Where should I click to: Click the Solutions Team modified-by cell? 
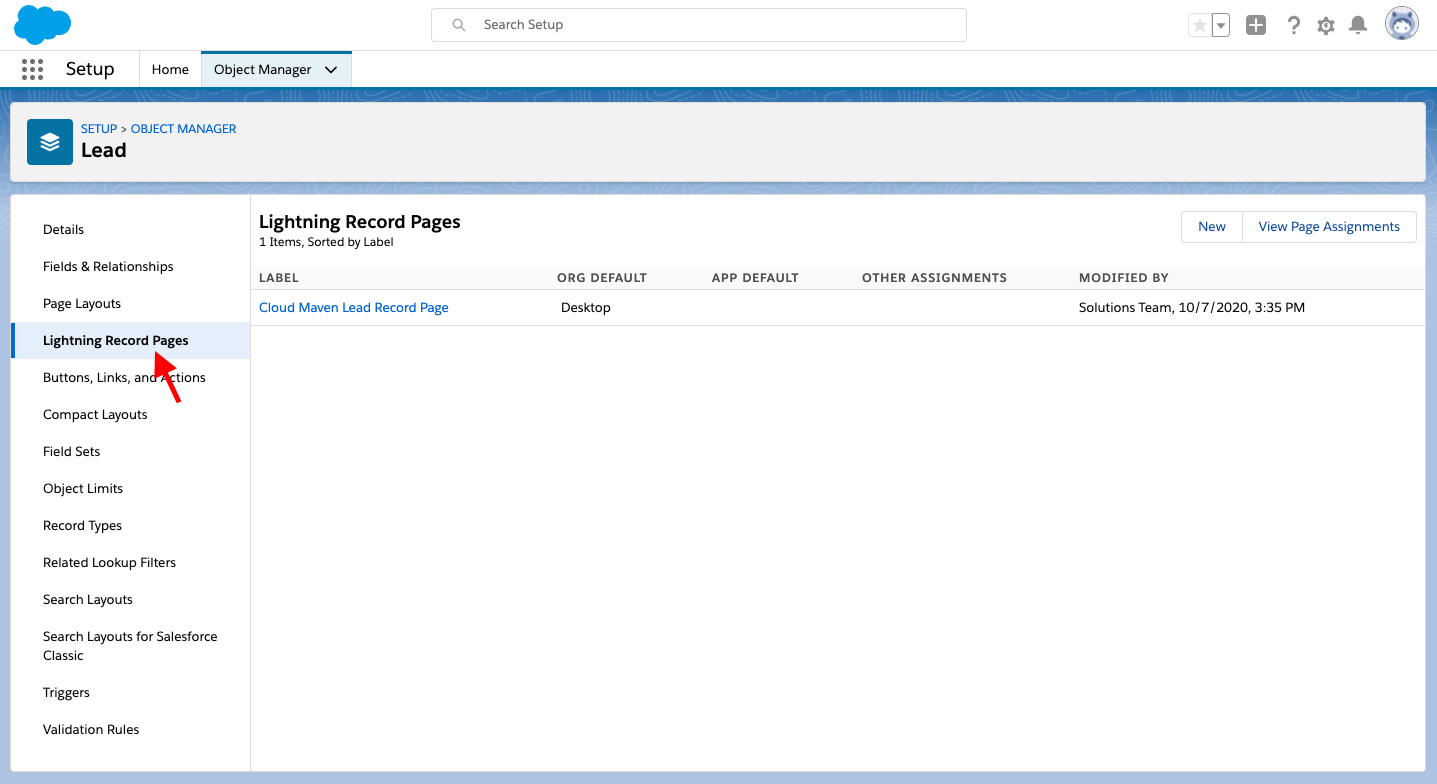click(1192, 308)
